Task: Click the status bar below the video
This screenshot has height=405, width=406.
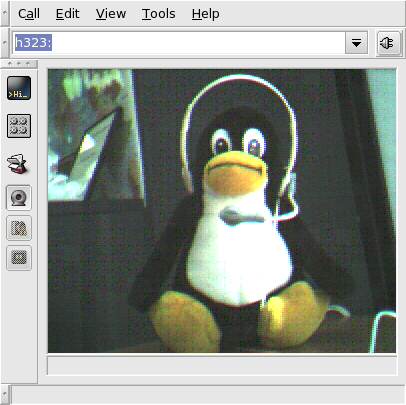Action: (x=222, y=366)
